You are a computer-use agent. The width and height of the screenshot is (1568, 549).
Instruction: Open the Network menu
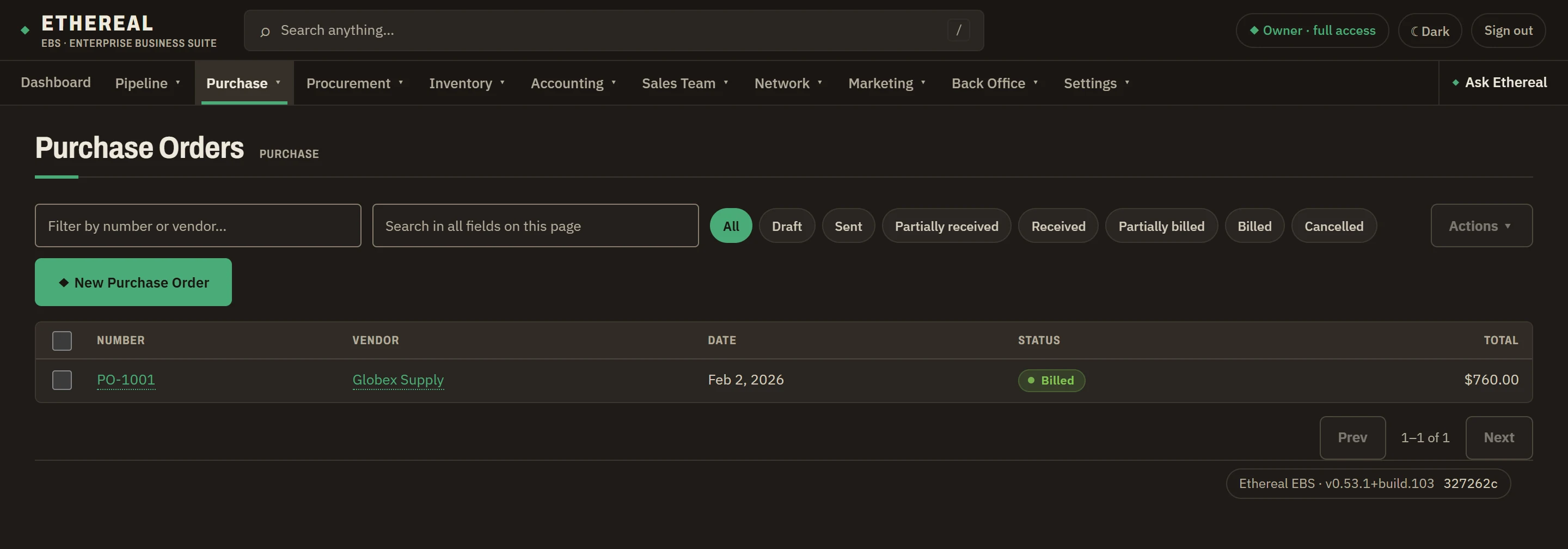coord(788,83)
